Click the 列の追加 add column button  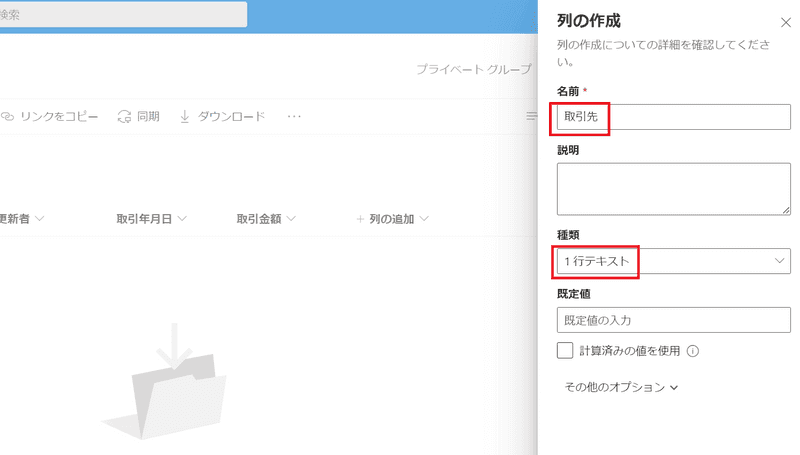tap(392, 219)
